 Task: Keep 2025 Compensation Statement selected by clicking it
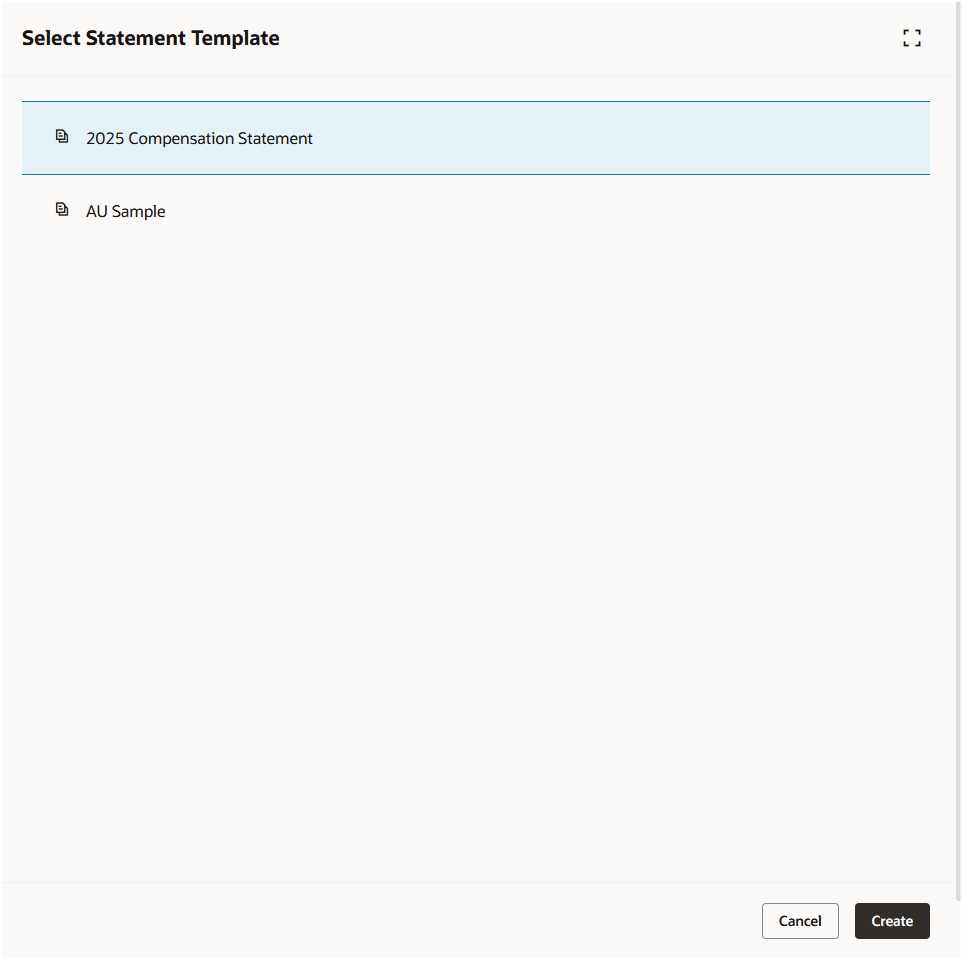199,138
